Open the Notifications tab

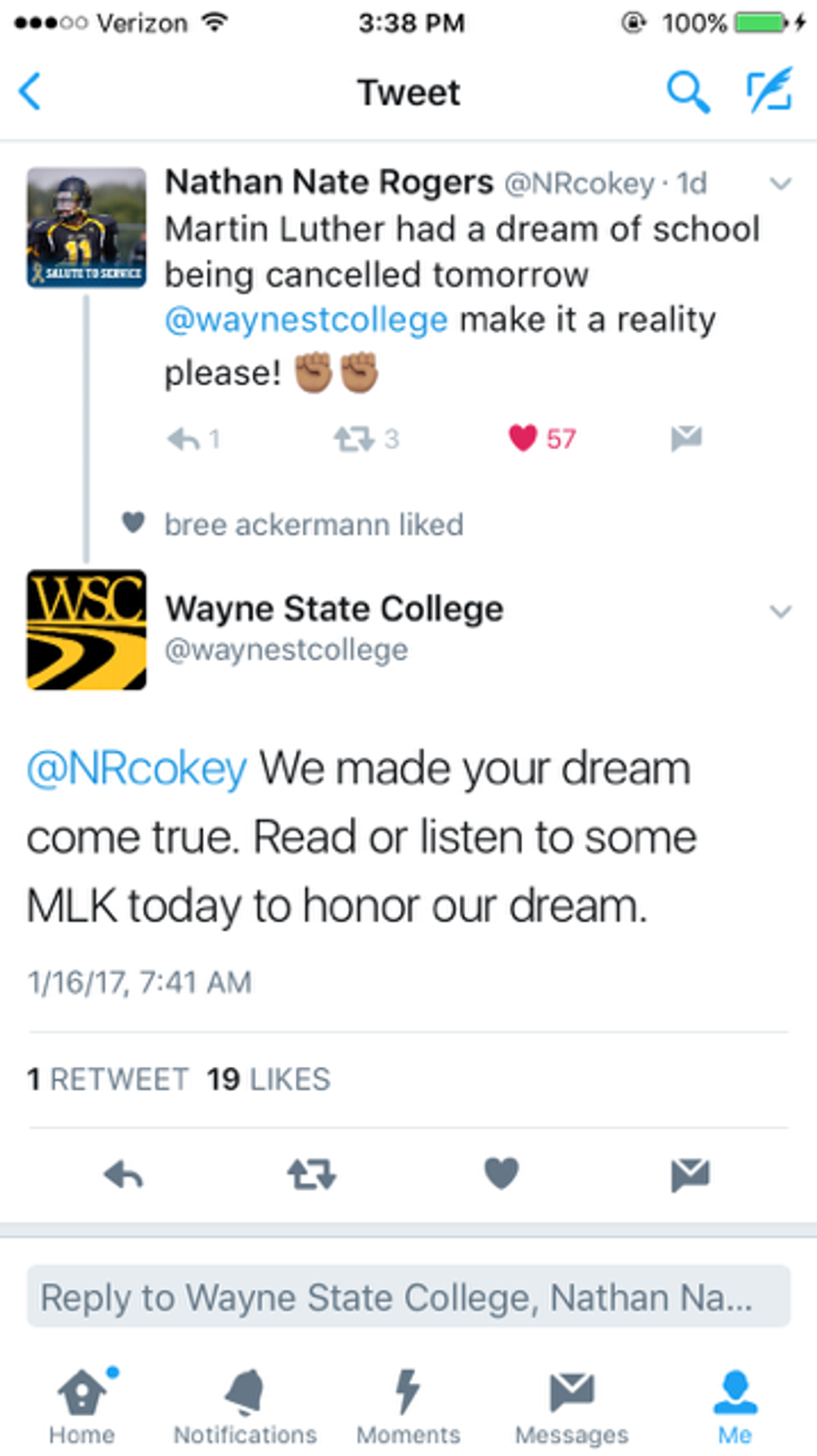coord(245,1406)
